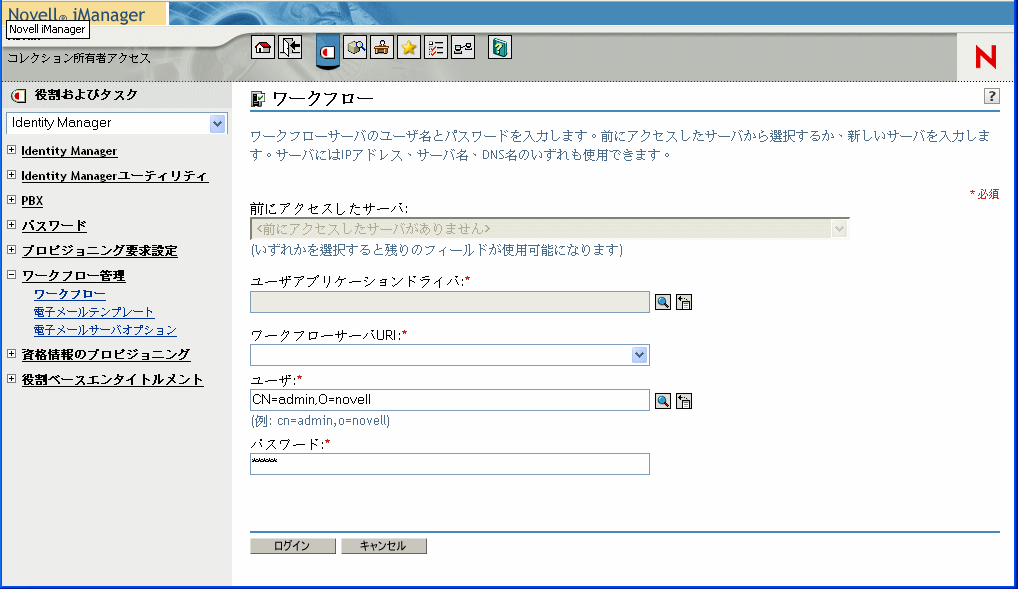The width and height of the screenshot is (1018, 589).
Task: Expand the PBX tree node
Action: pyautogui.click(x=11, y=200)
